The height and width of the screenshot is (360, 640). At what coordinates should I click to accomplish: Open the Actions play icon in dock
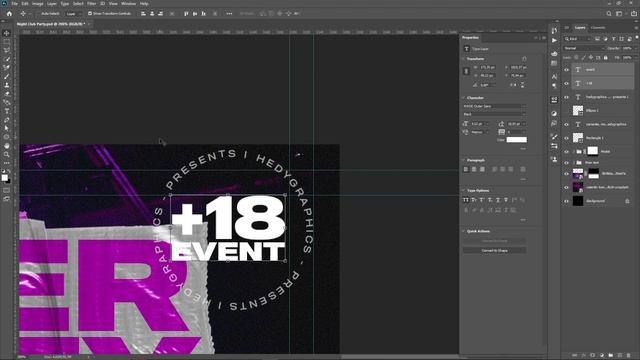pos(554,40)
